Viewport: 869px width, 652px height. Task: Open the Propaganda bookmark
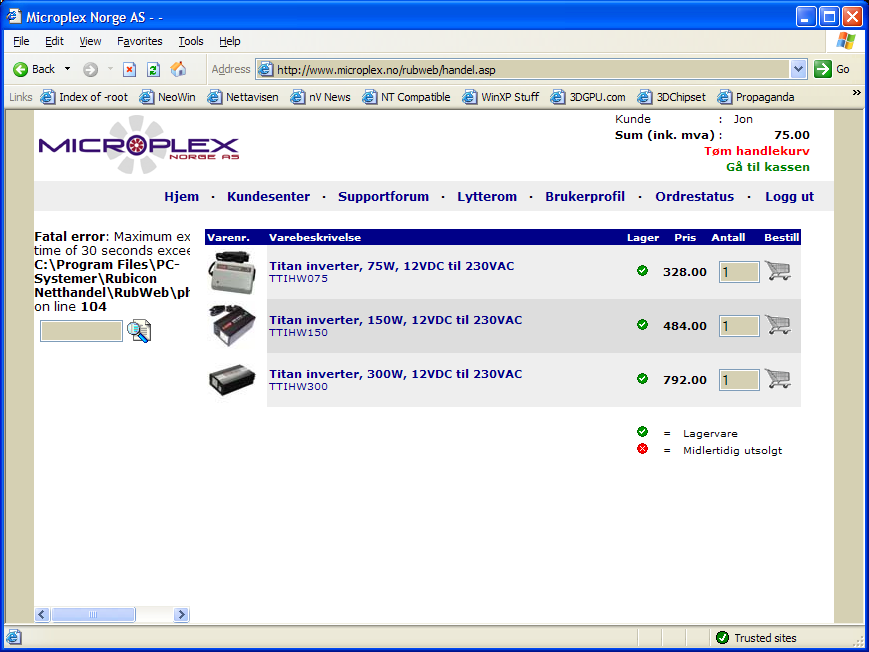(756, 97)
